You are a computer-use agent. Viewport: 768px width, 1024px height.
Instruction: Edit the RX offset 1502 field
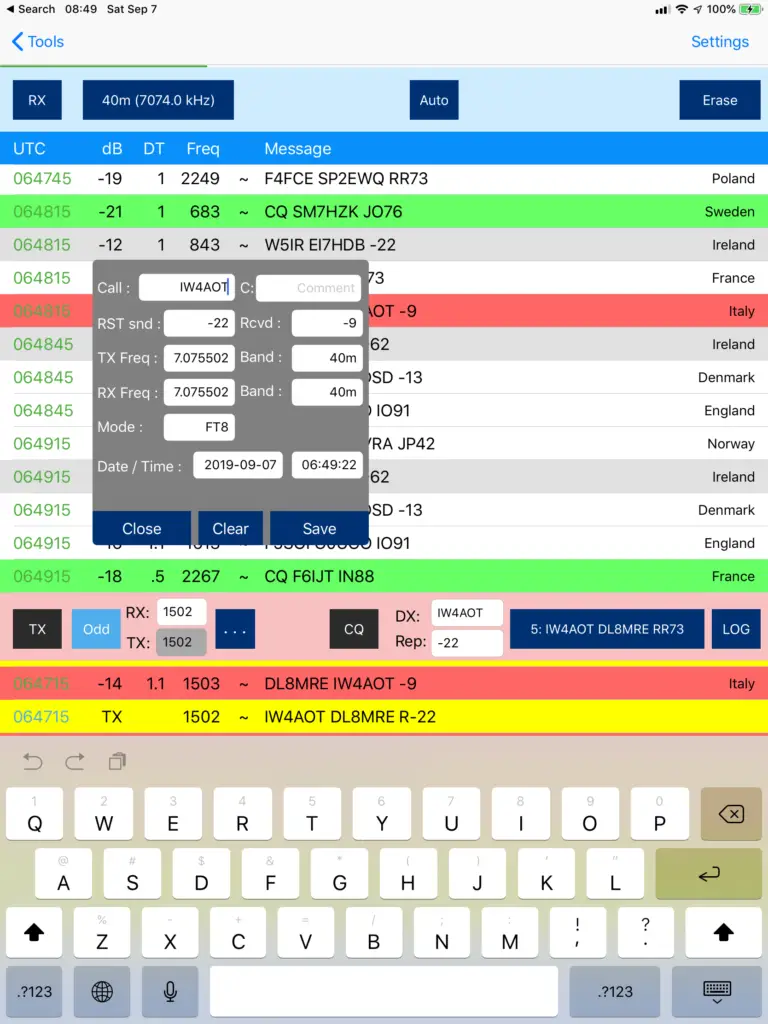(x=182, y=612)
